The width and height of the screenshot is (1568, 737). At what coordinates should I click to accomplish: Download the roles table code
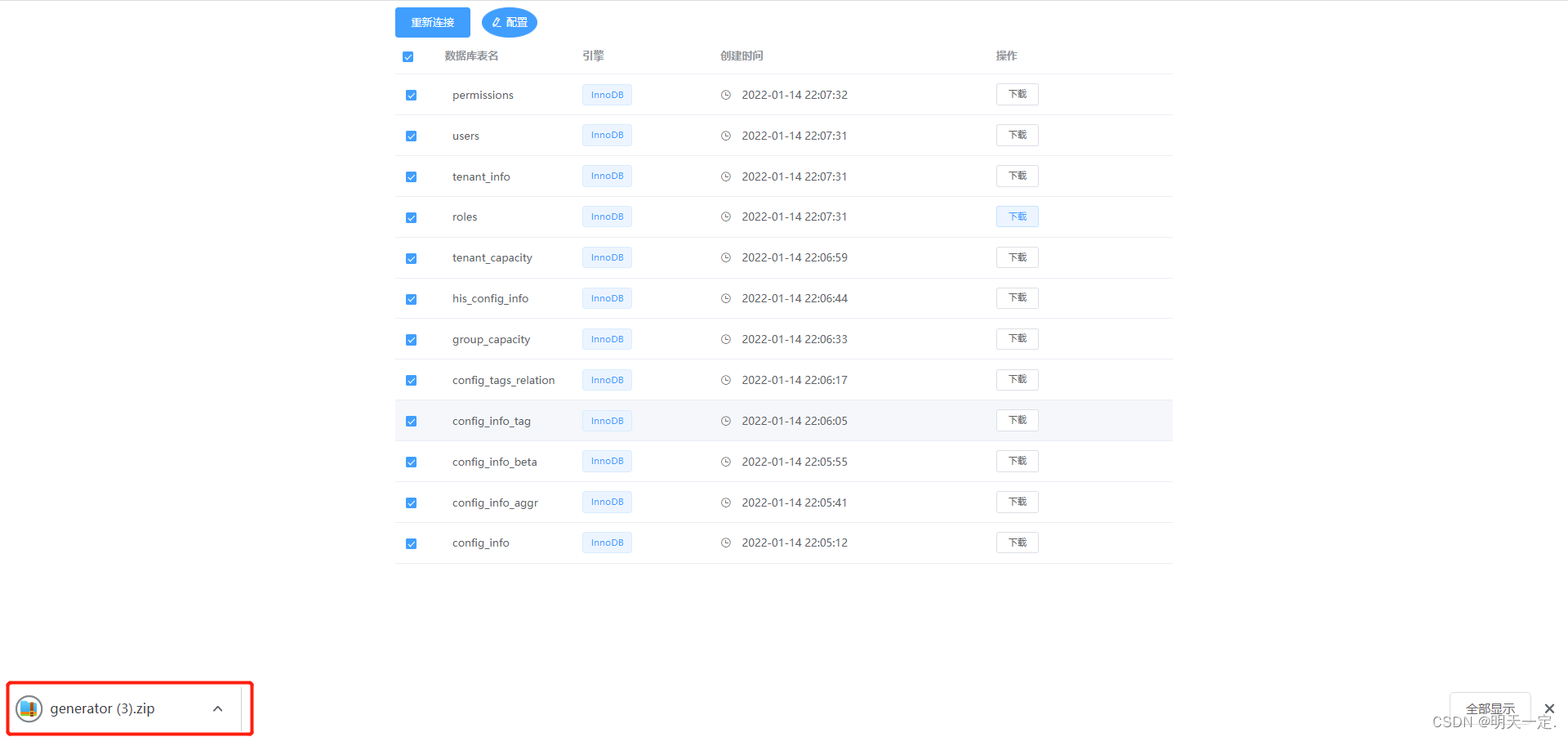coord(1018,217)
